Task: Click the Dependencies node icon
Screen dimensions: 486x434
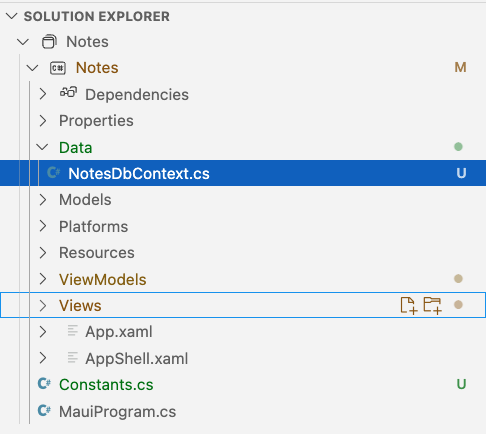Action: tap(68, 92)
